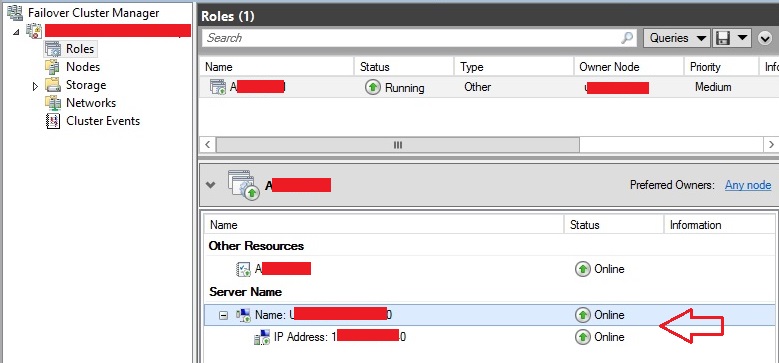Open the Queries dropdown

point(676,38)
